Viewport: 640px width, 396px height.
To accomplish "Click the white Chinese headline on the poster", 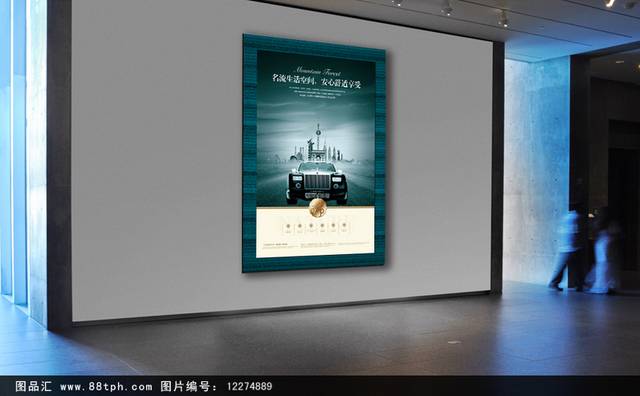I will click(x=317, y=80).
